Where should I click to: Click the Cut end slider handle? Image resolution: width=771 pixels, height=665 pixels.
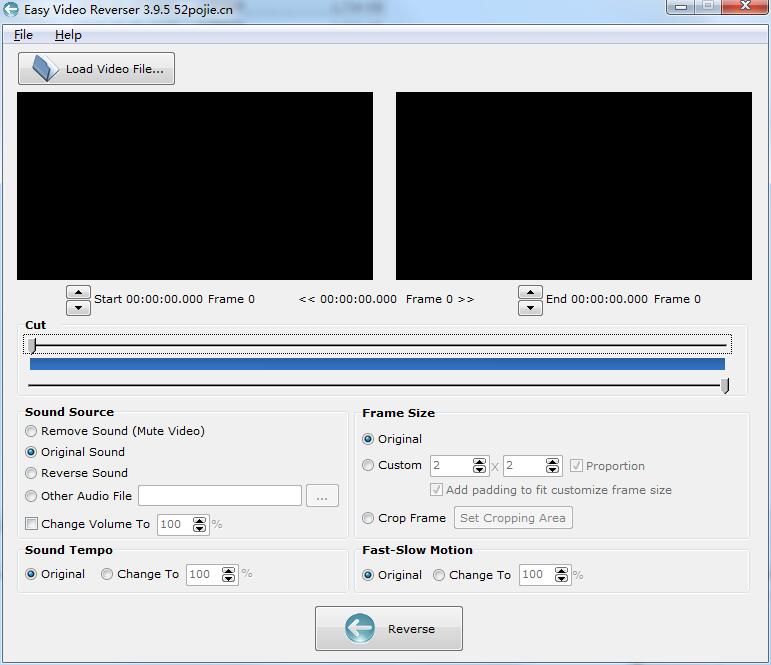pos(725,385)
